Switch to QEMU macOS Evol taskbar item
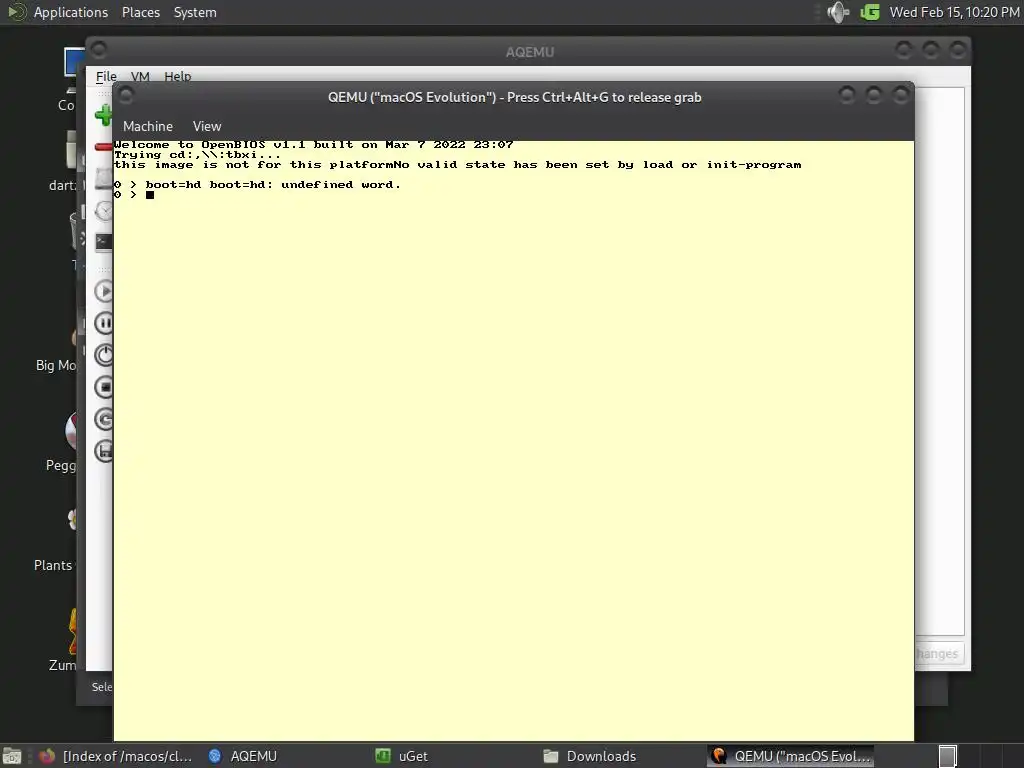This screenshot has width=1024, height=768. coord(791,756)
